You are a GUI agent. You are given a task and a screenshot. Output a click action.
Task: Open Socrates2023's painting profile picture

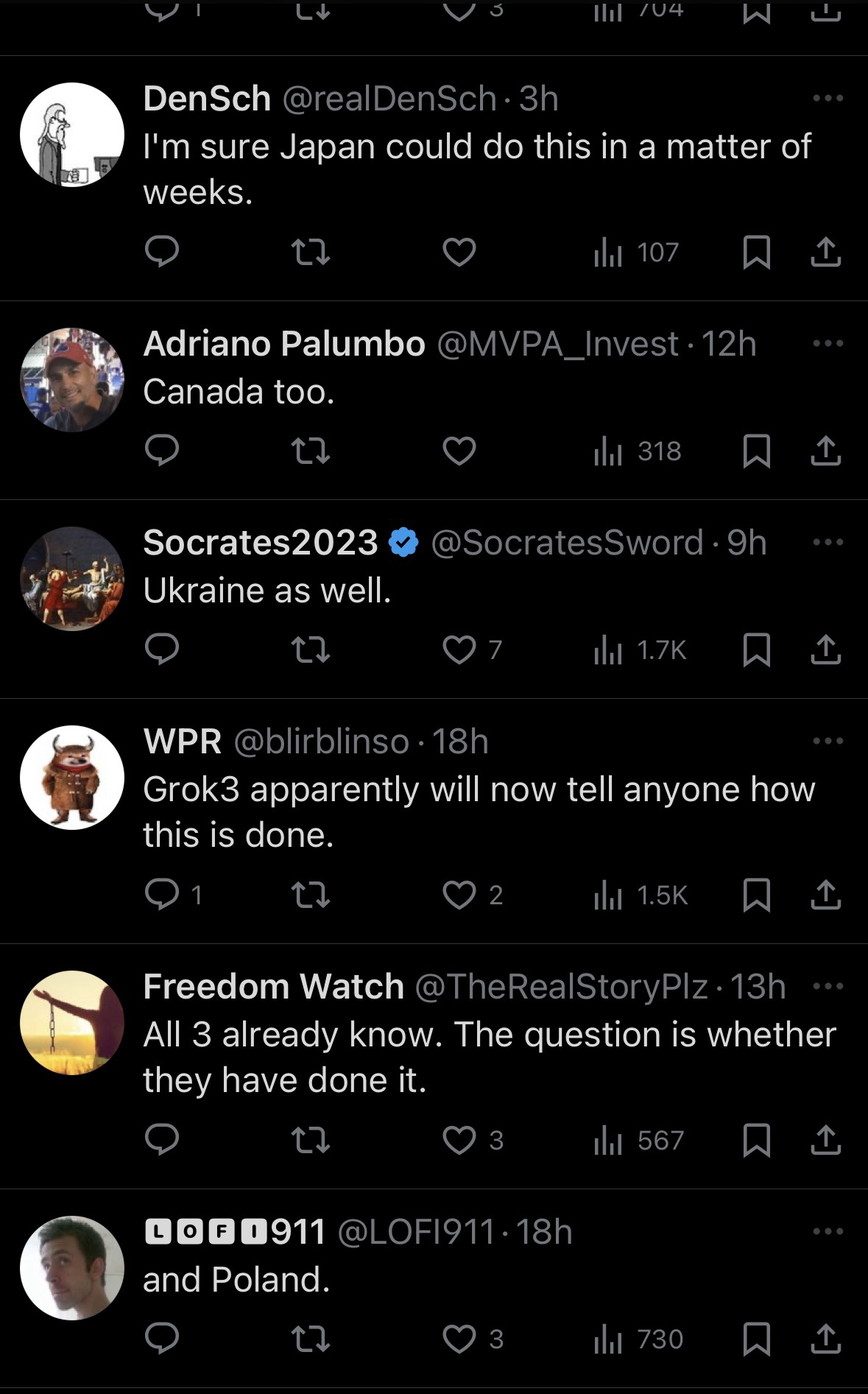[x=72, y=579]
